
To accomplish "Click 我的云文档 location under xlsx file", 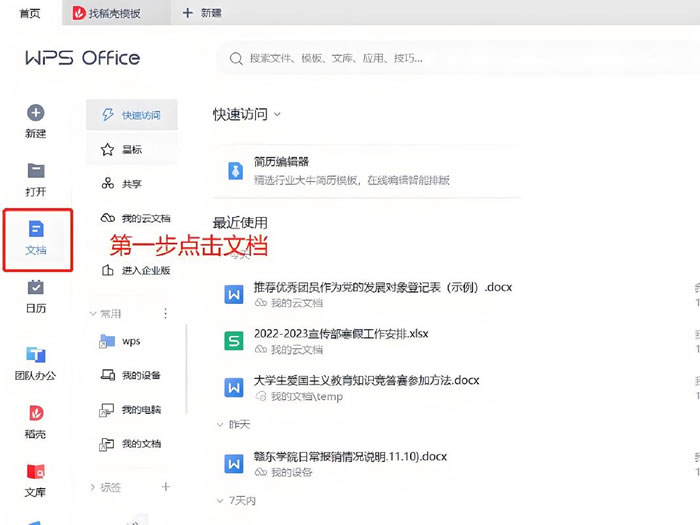I will (296, 350).
